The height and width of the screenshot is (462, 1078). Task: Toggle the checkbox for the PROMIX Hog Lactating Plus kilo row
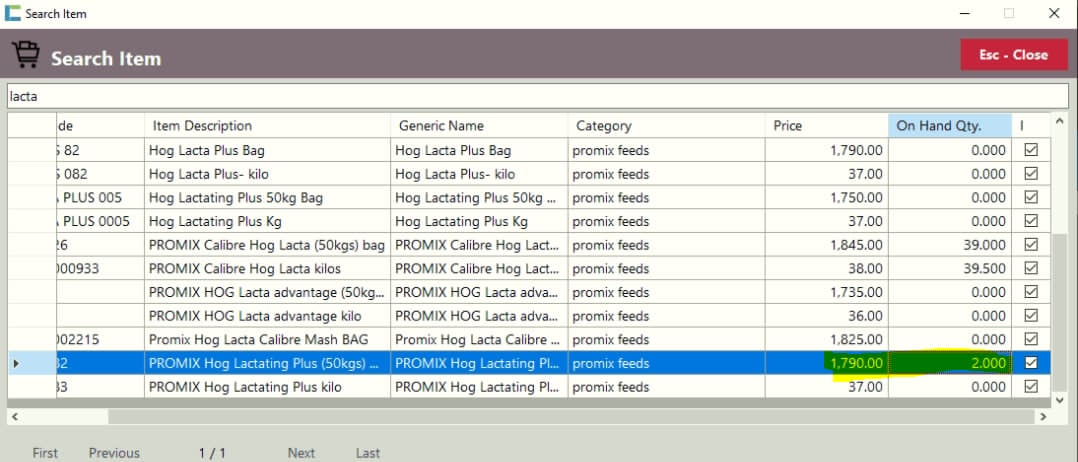(1031, 387)
